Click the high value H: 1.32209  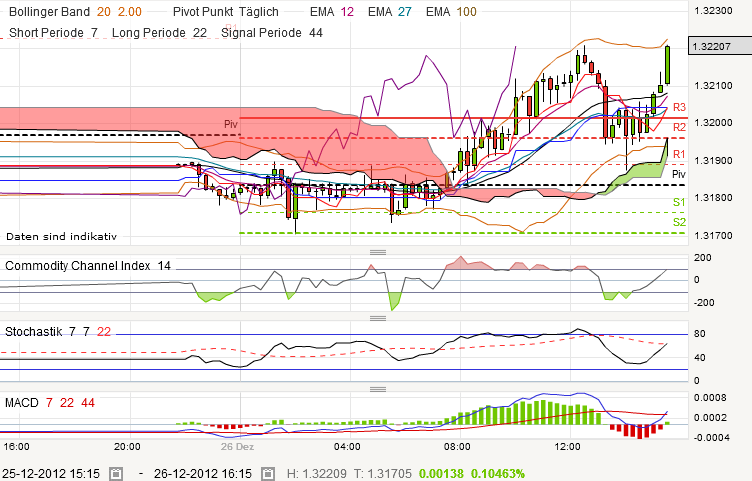tap(317, 474)
